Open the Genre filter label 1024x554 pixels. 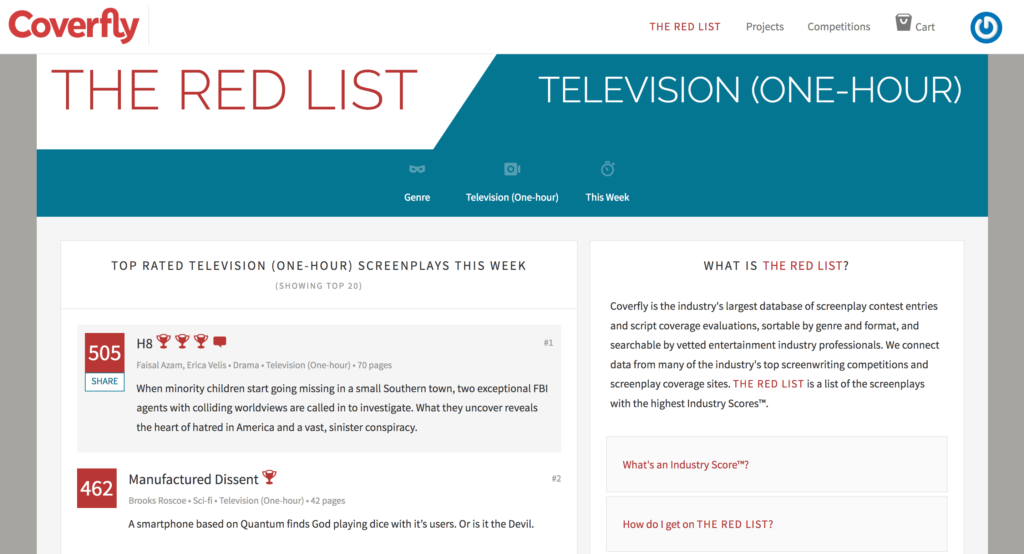click(417, 197)
